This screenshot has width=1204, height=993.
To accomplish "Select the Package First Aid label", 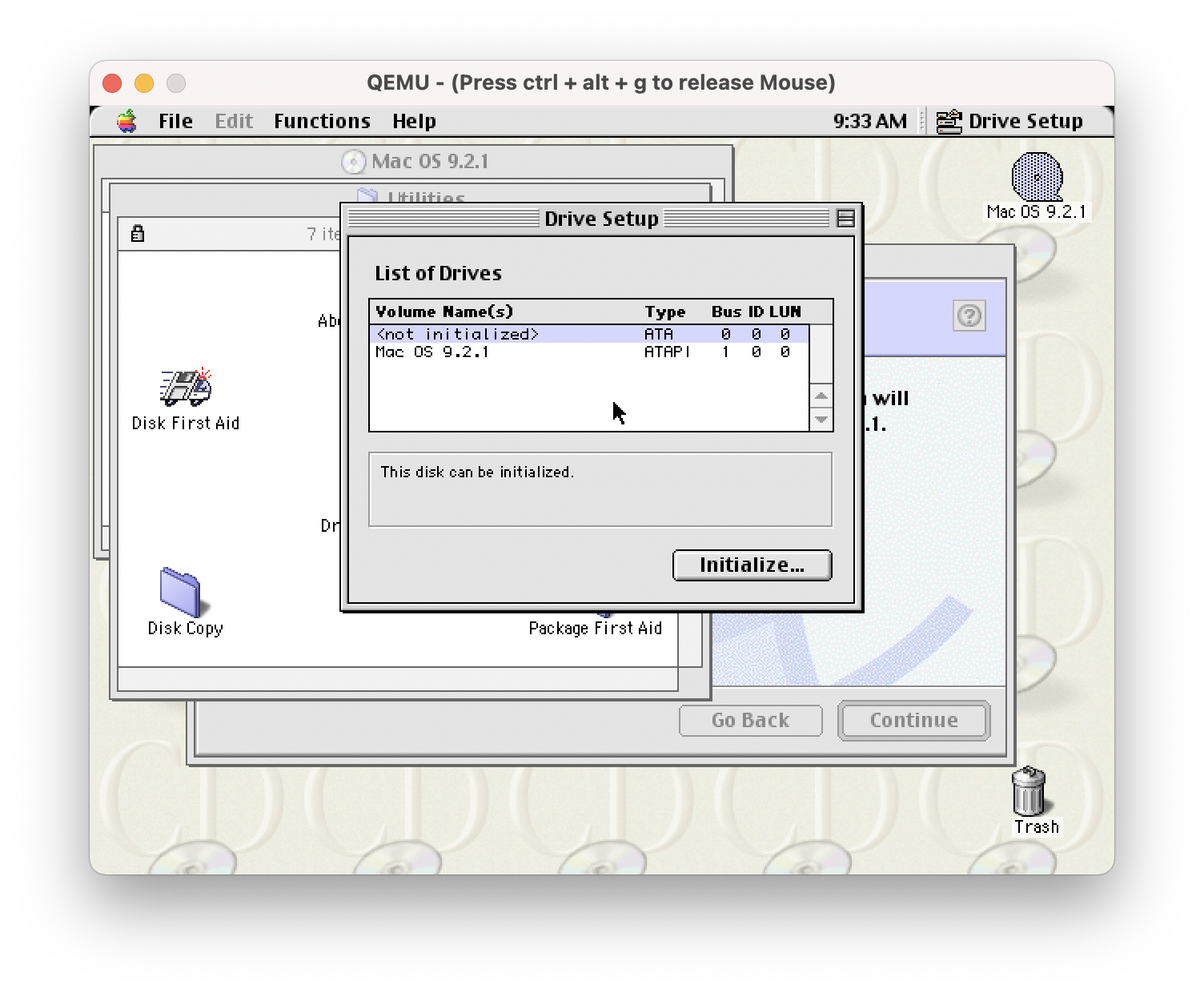I will (x=596, y=629).
